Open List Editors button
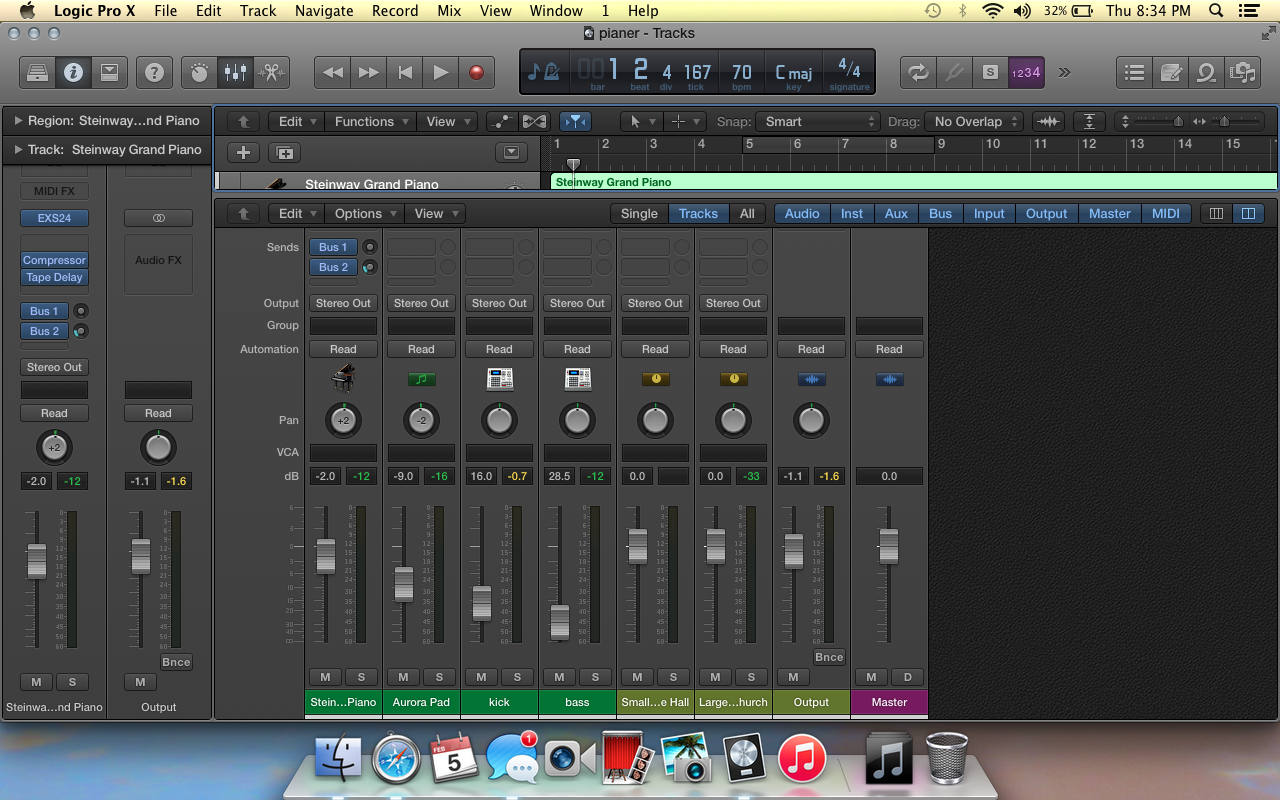This screenshot has width=1280, height=800. click(x=1134, y=72)
